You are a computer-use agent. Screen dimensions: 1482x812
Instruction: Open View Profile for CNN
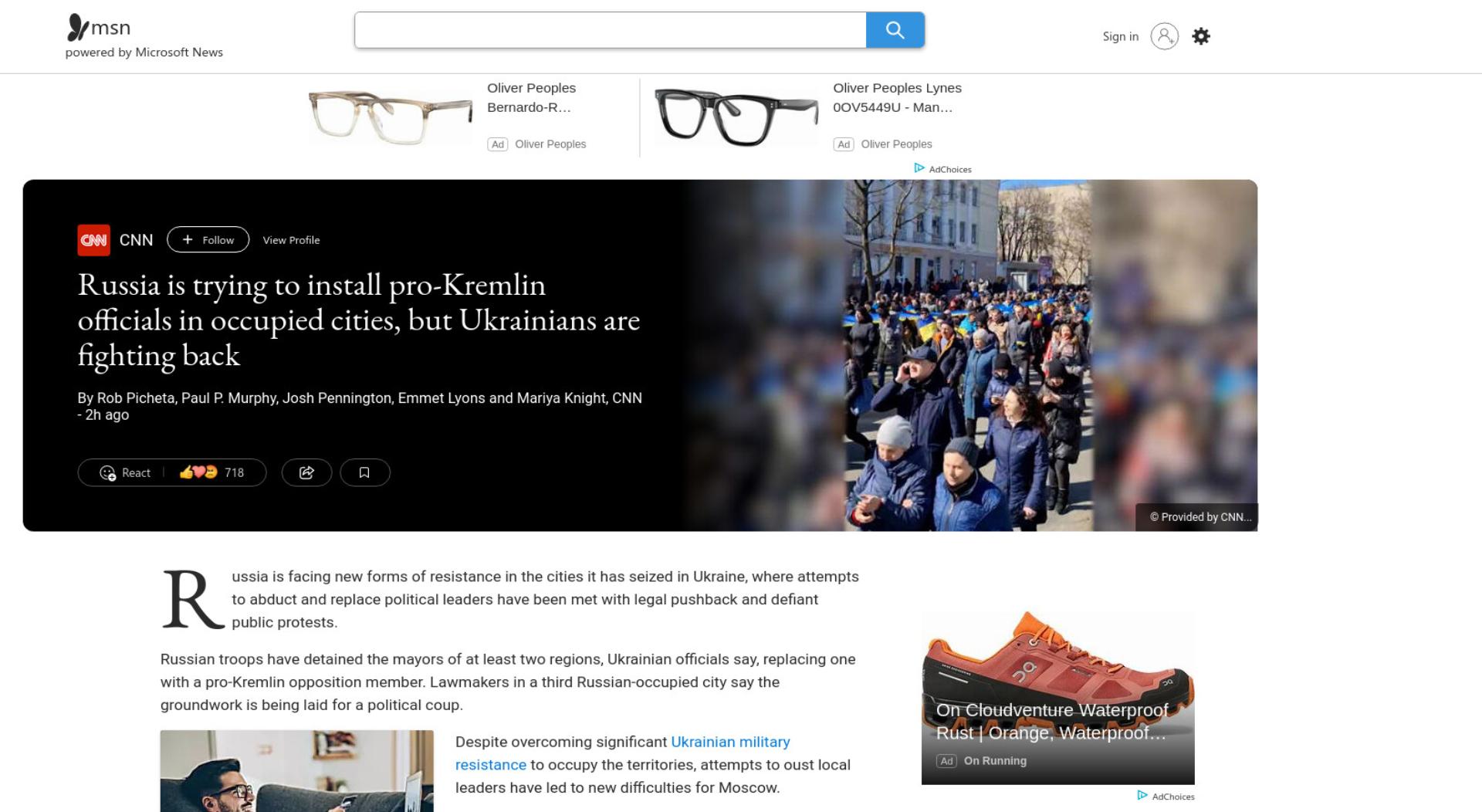tap(291, 240)
